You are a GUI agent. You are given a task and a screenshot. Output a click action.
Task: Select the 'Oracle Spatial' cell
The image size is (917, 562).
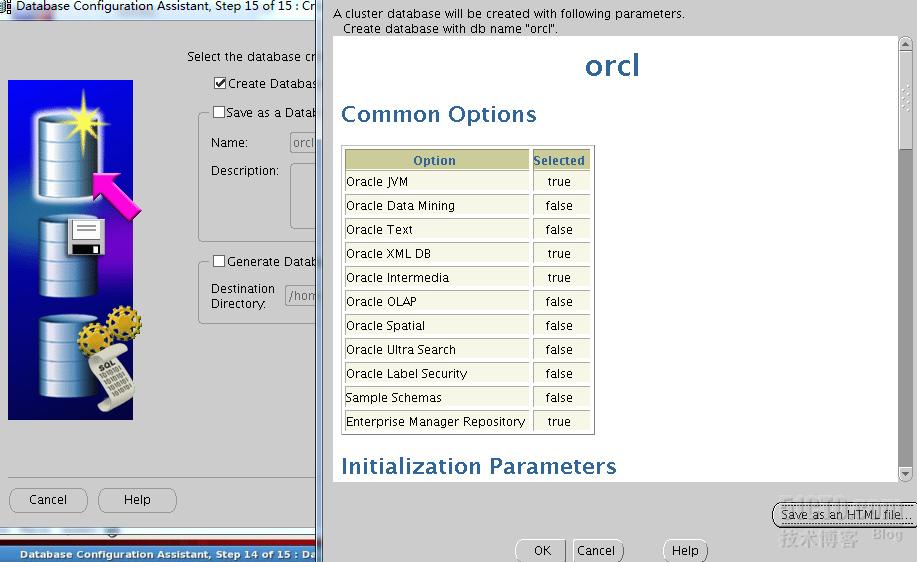click(x=437, y=326)
